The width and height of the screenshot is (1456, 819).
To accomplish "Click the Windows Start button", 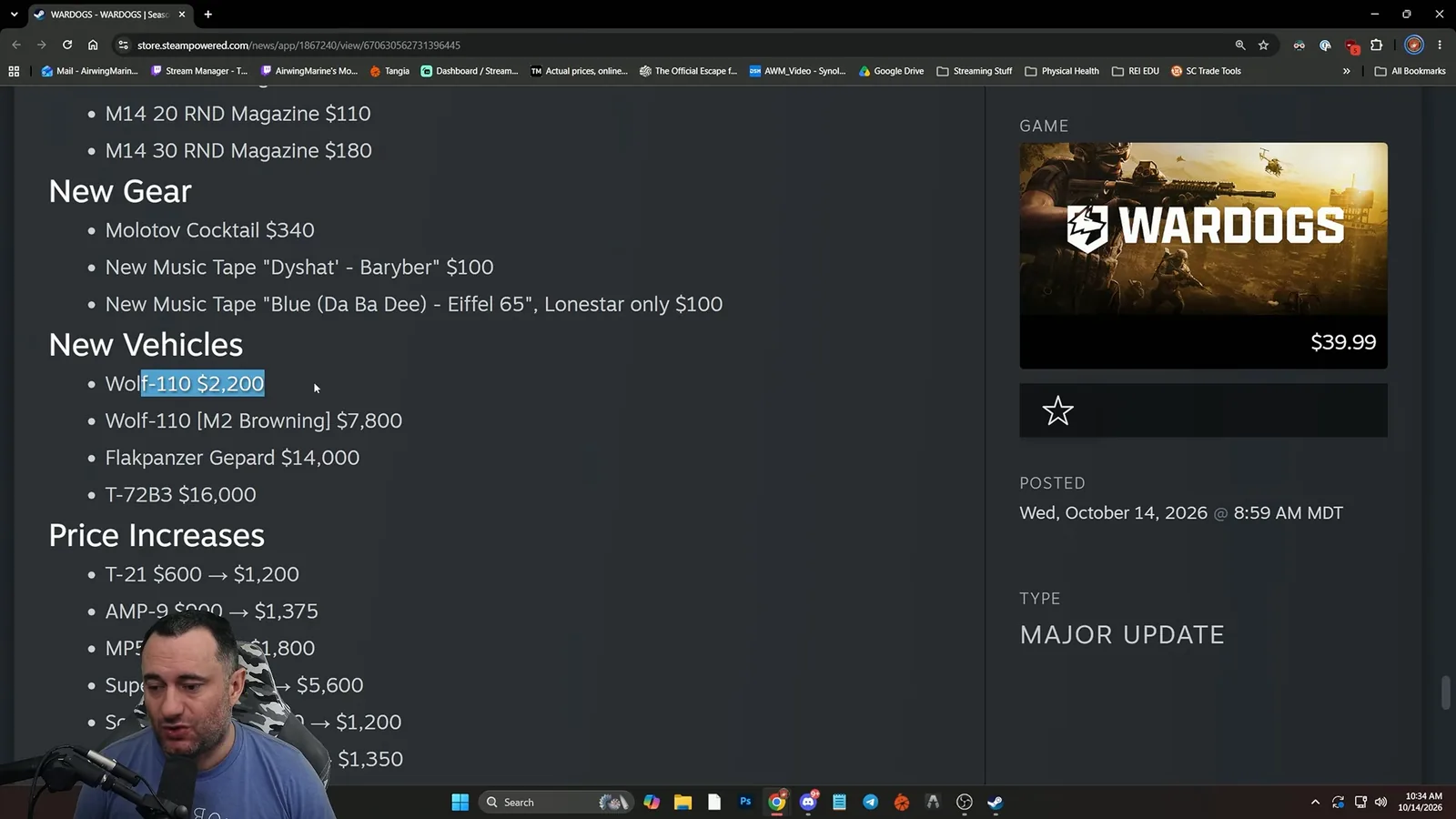I will point(460,802).
